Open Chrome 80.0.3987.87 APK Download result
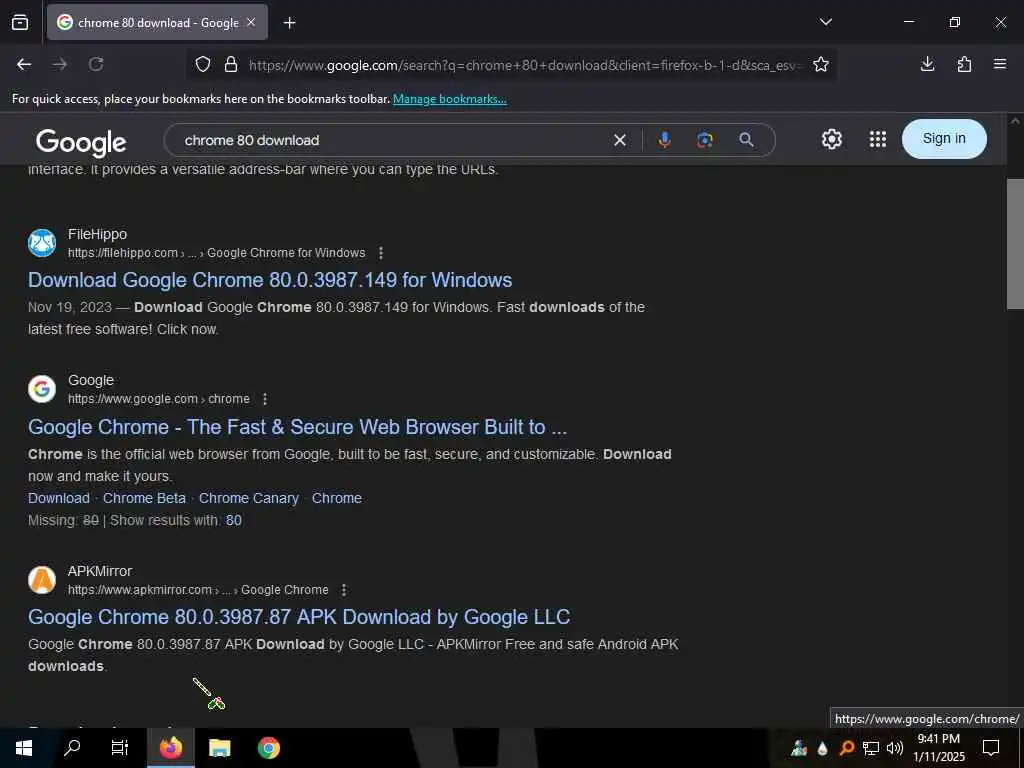This screenshot has height=768, width=1024. click(299, 617)
